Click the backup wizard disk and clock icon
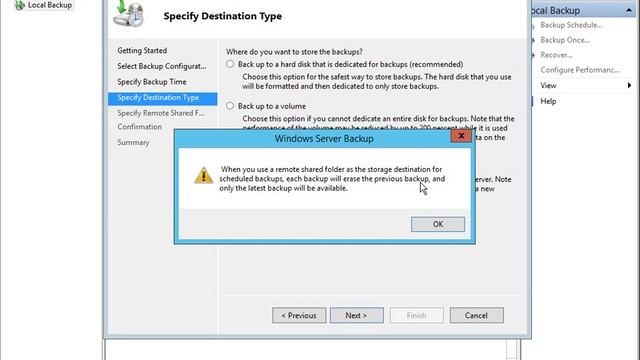Image resolution: width=640 pixels, height=360 pixels. tap(129, 14)
